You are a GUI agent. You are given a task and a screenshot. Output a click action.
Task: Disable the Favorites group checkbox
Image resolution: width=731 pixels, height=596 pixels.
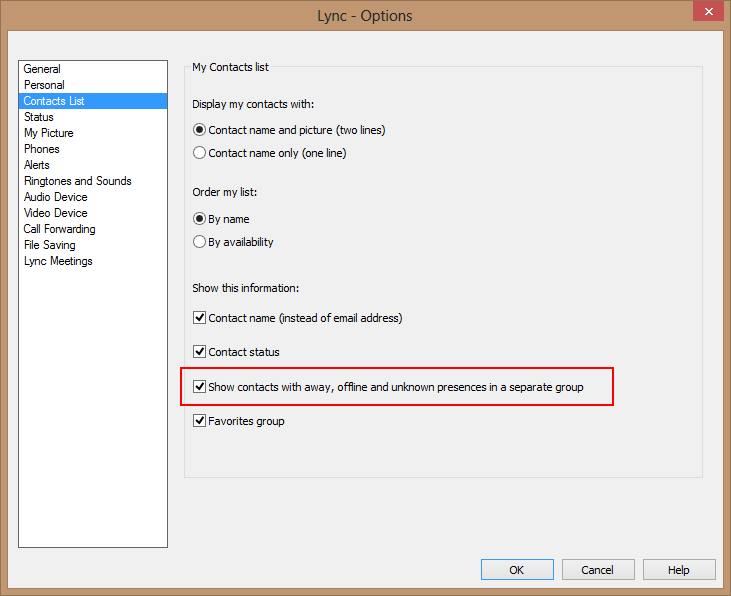pos(200,421)
